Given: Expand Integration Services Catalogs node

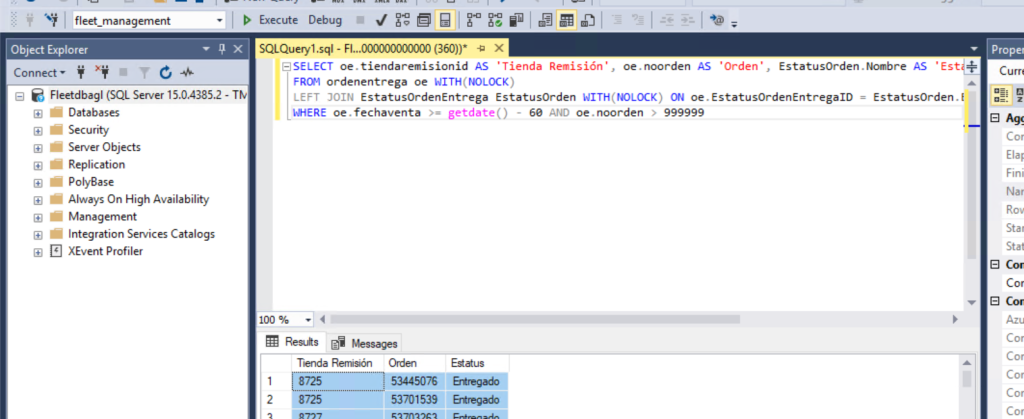Looking at the screenshot, I should point(38,234).
